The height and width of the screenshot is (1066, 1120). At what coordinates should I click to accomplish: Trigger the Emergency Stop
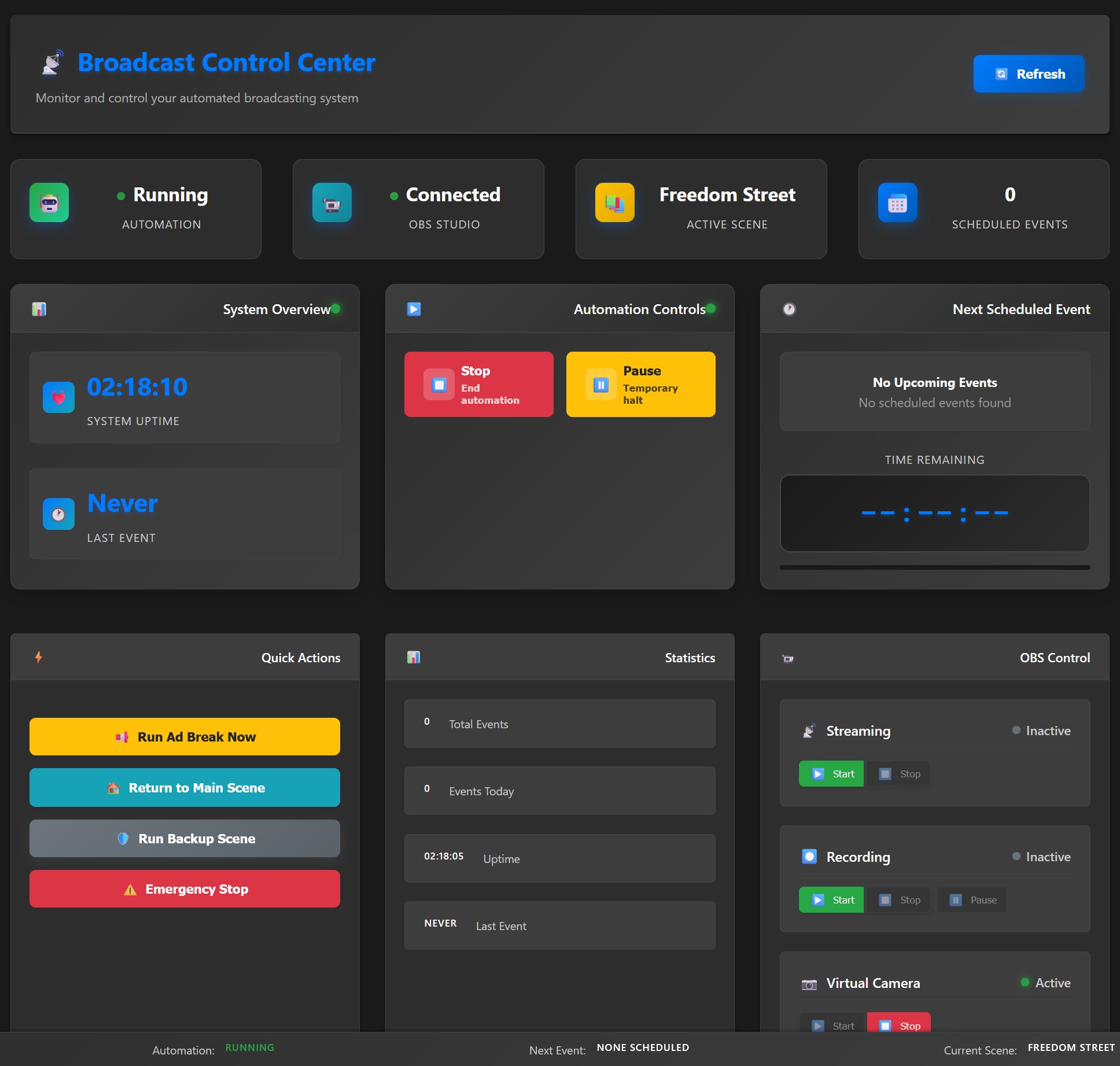[x=184, y=889]
